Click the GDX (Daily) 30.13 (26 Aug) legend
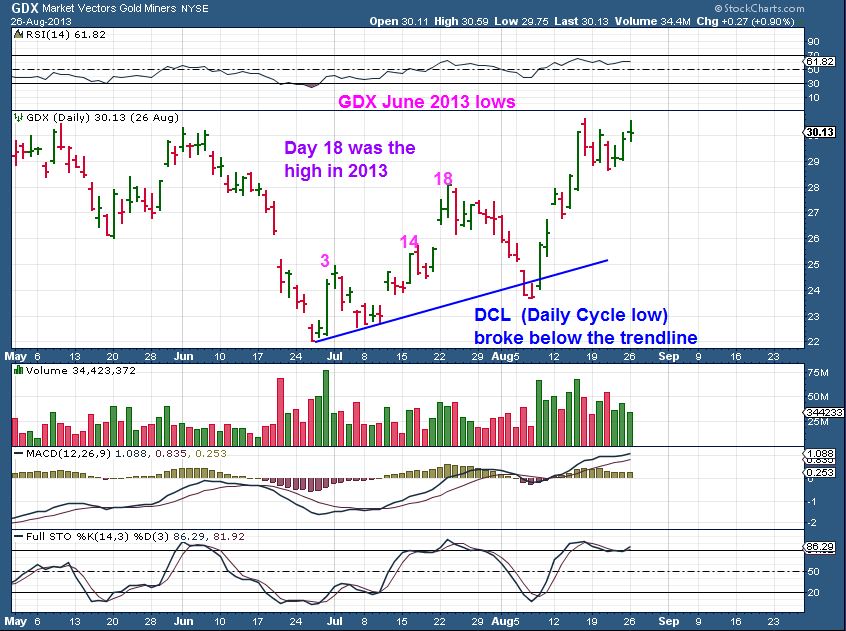Image resolution: width=846 pixels, height=631 pixels. tap(103, 118)
